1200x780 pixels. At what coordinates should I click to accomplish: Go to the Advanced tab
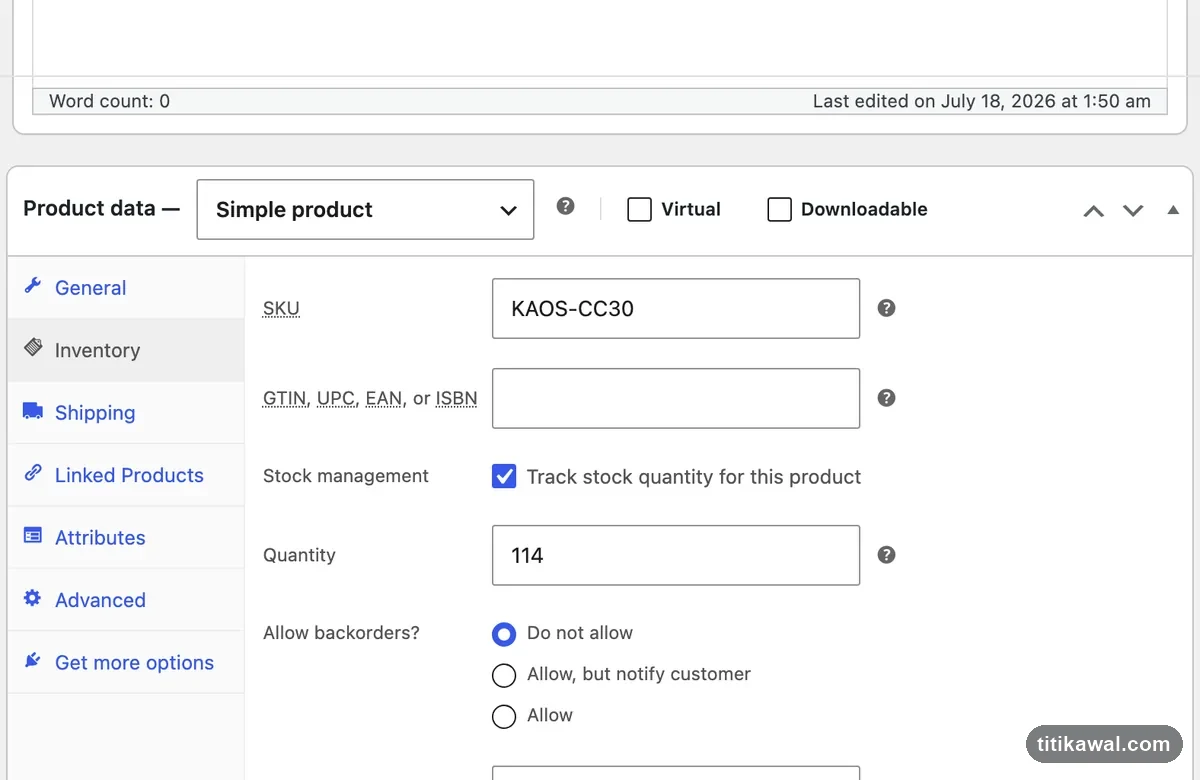tap(126, 600)
